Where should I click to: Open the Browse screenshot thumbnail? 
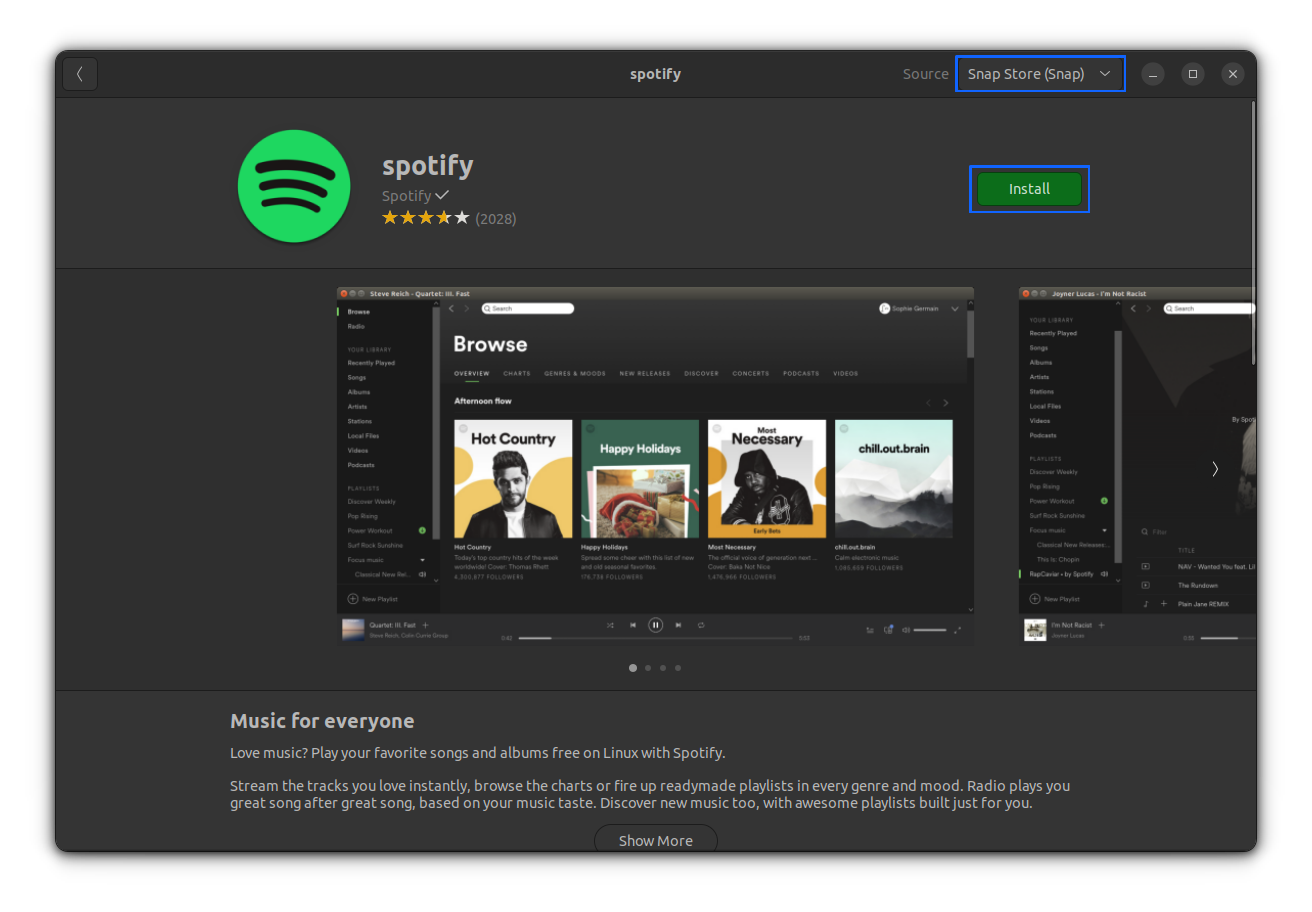655,466
